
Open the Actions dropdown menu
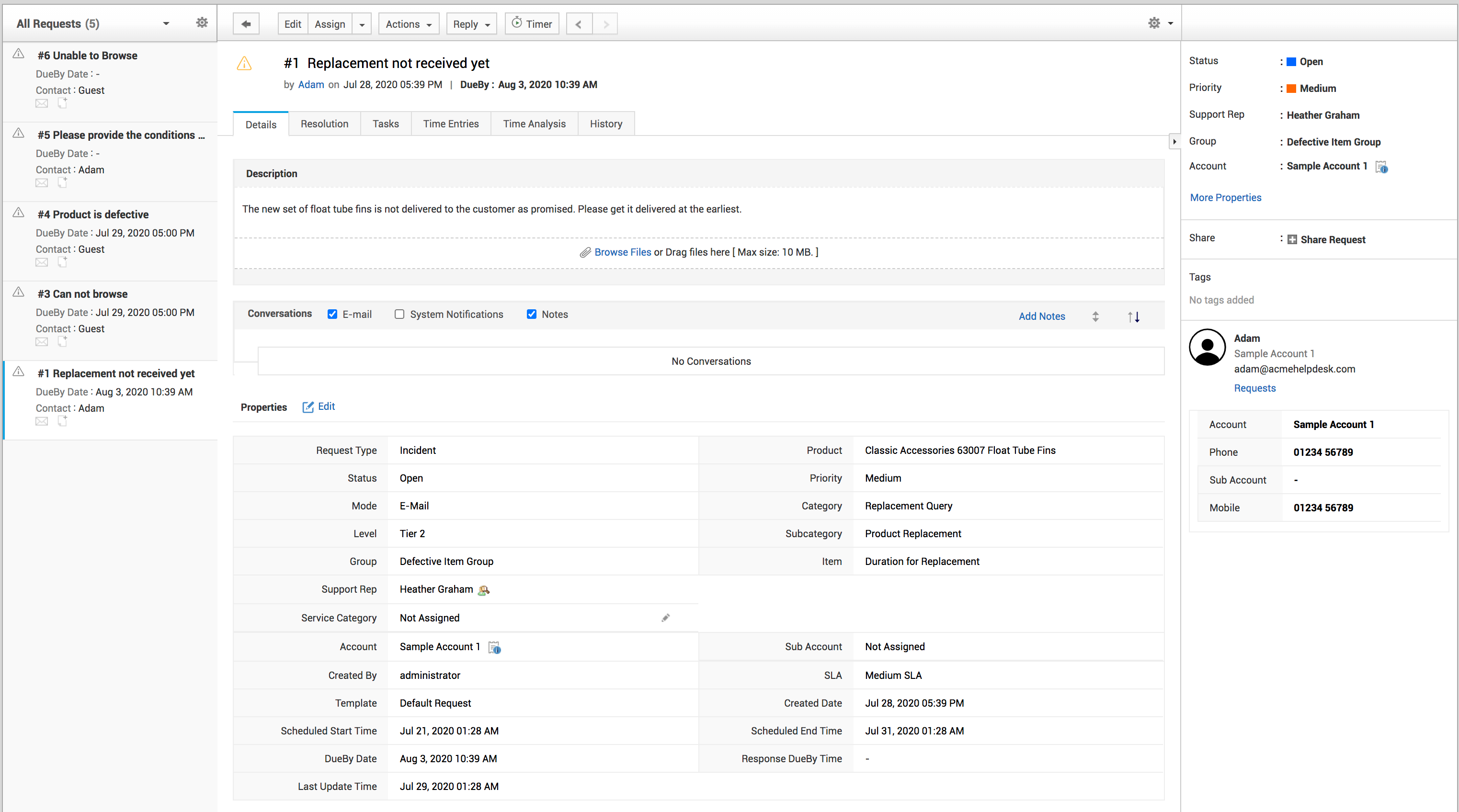409,24
